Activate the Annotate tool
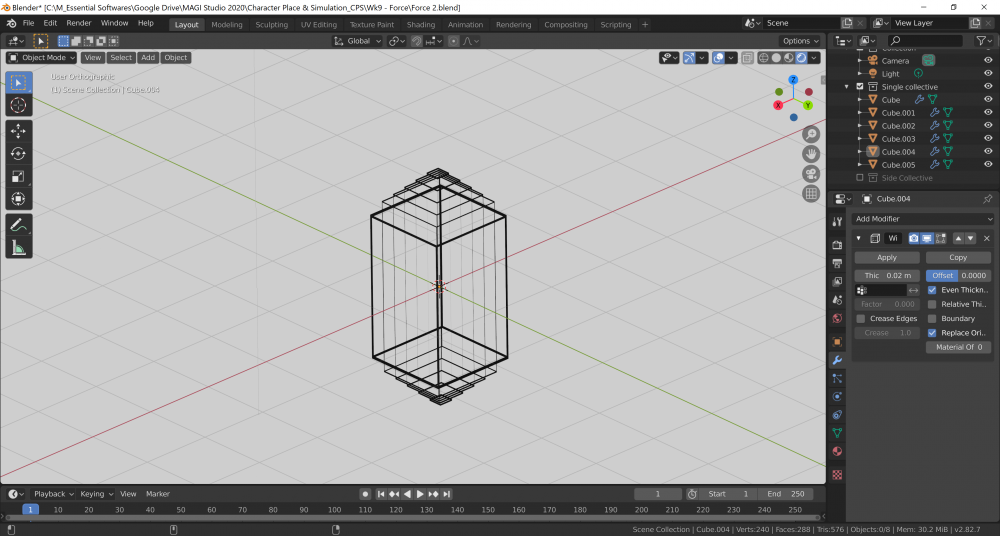 tap(18, 225)
